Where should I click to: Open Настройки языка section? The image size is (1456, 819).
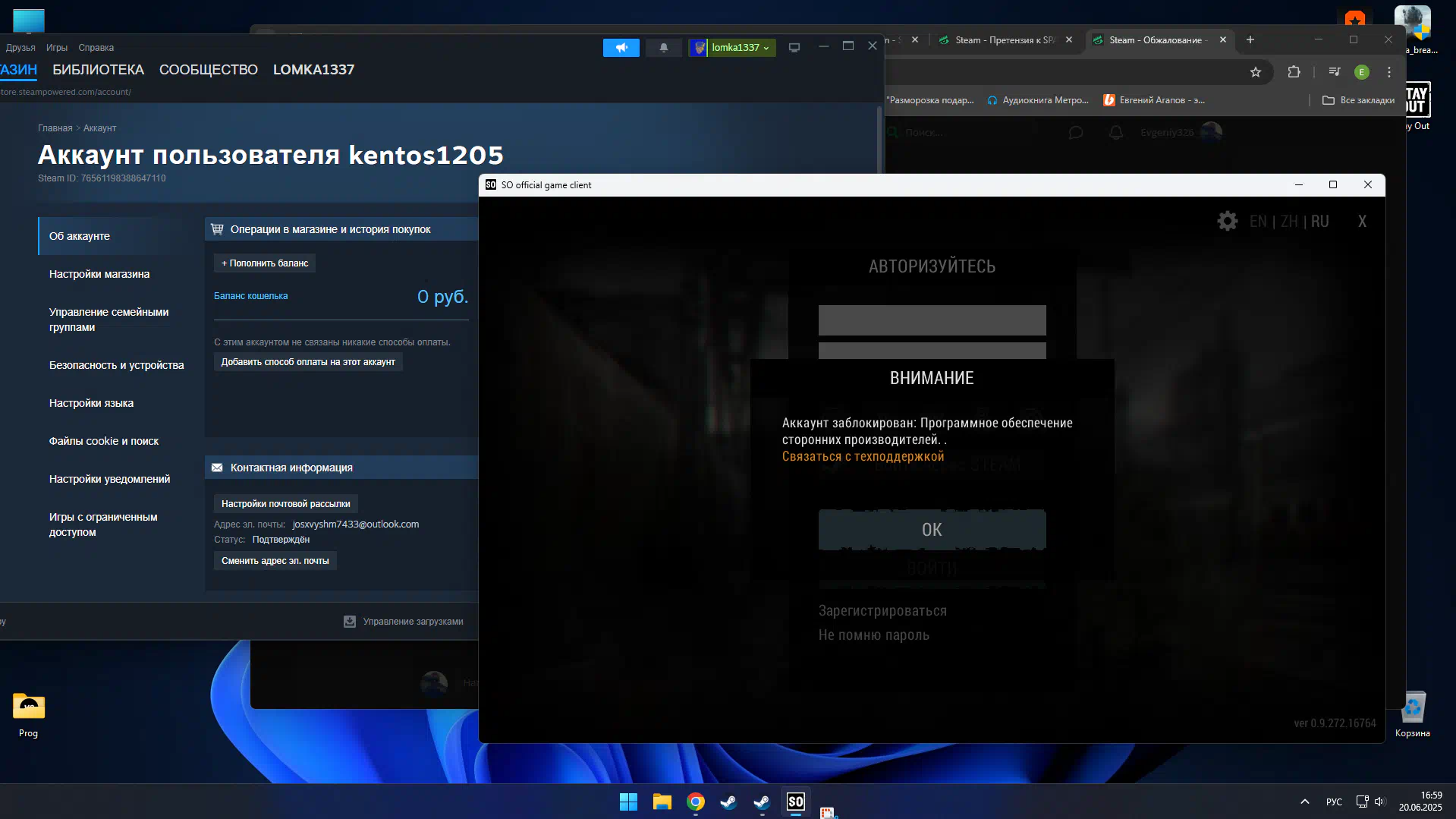pos(91,403)
